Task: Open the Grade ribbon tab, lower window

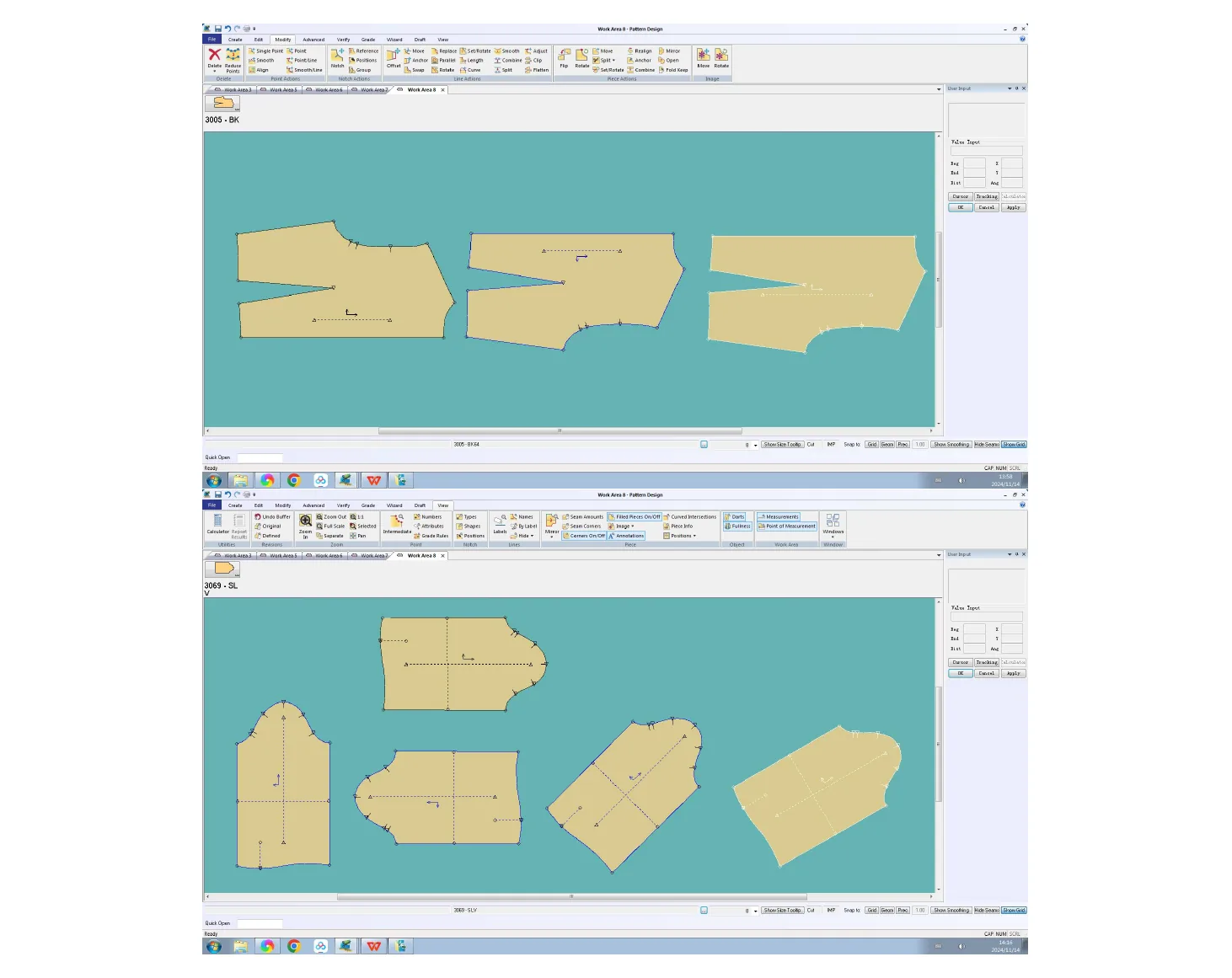Action: point(368,505)
